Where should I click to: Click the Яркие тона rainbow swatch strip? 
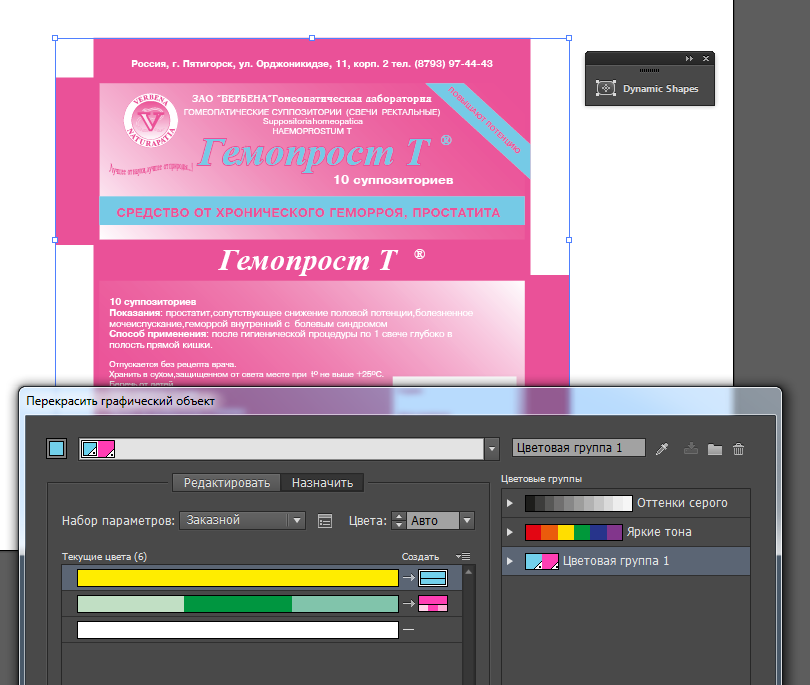coord(573,532)
